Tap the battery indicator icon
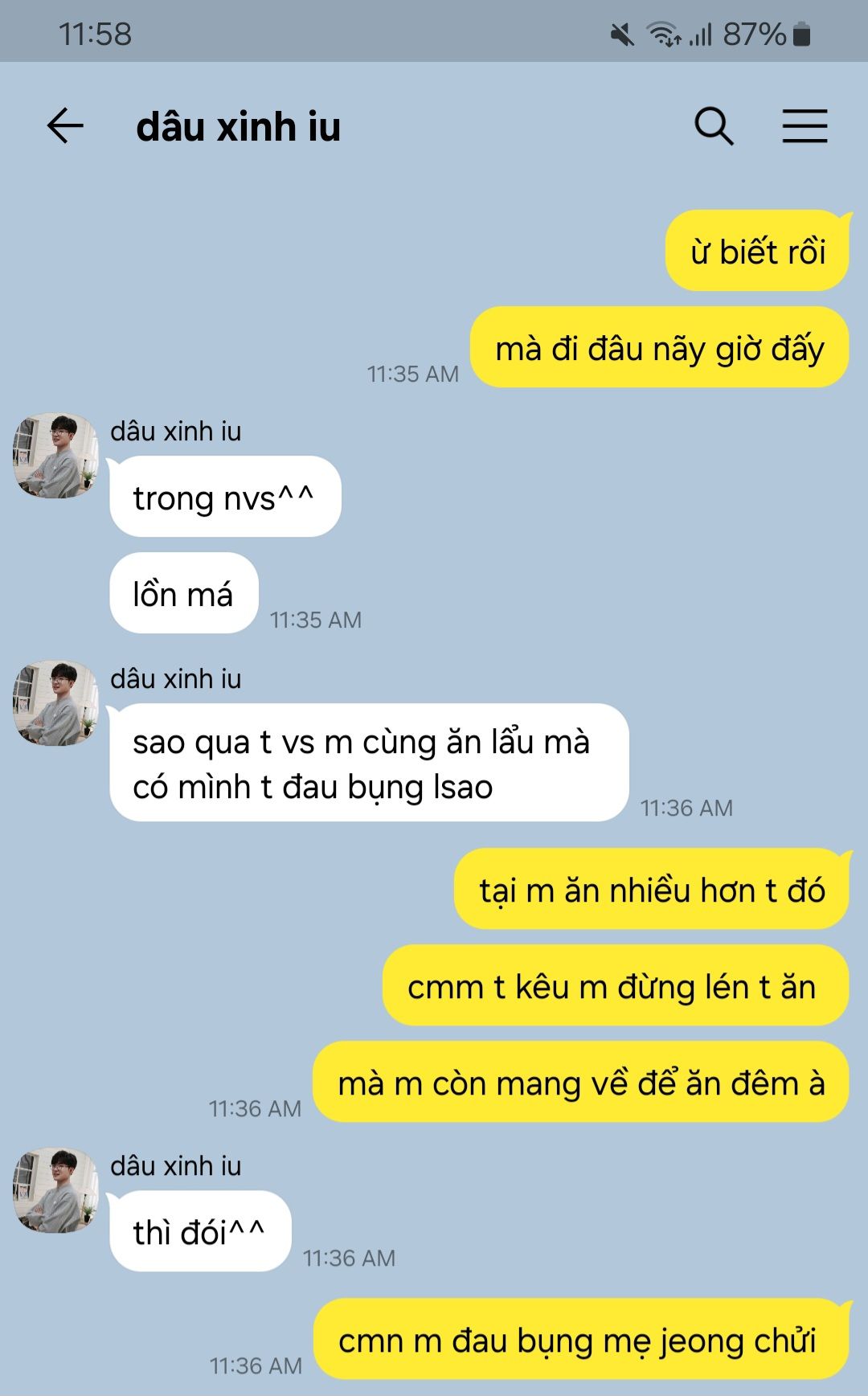The height and width of the screenshot is (1396, 868). (801, 35)
